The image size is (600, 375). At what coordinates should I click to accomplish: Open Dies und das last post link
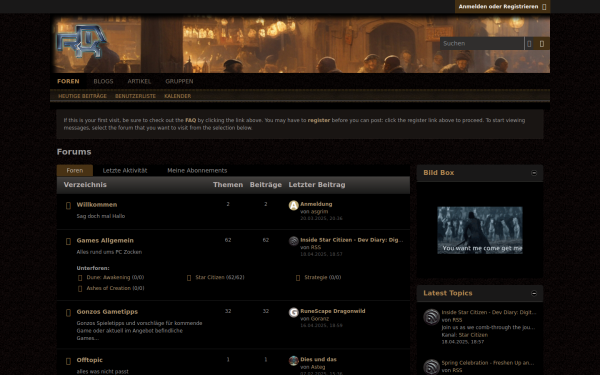[x=318, y=359]
